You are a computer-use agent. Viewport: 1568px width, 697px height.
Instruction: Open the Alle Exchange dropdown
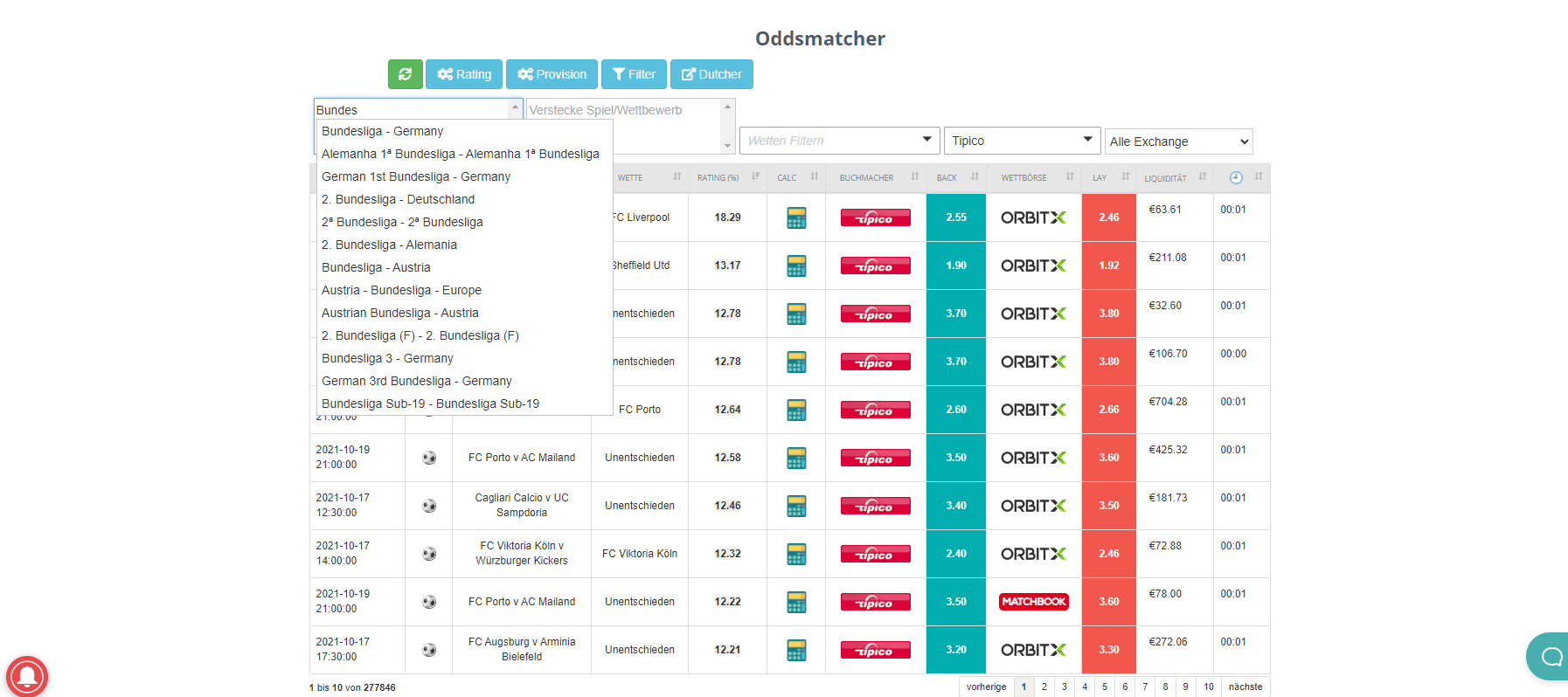point(1178,141)
